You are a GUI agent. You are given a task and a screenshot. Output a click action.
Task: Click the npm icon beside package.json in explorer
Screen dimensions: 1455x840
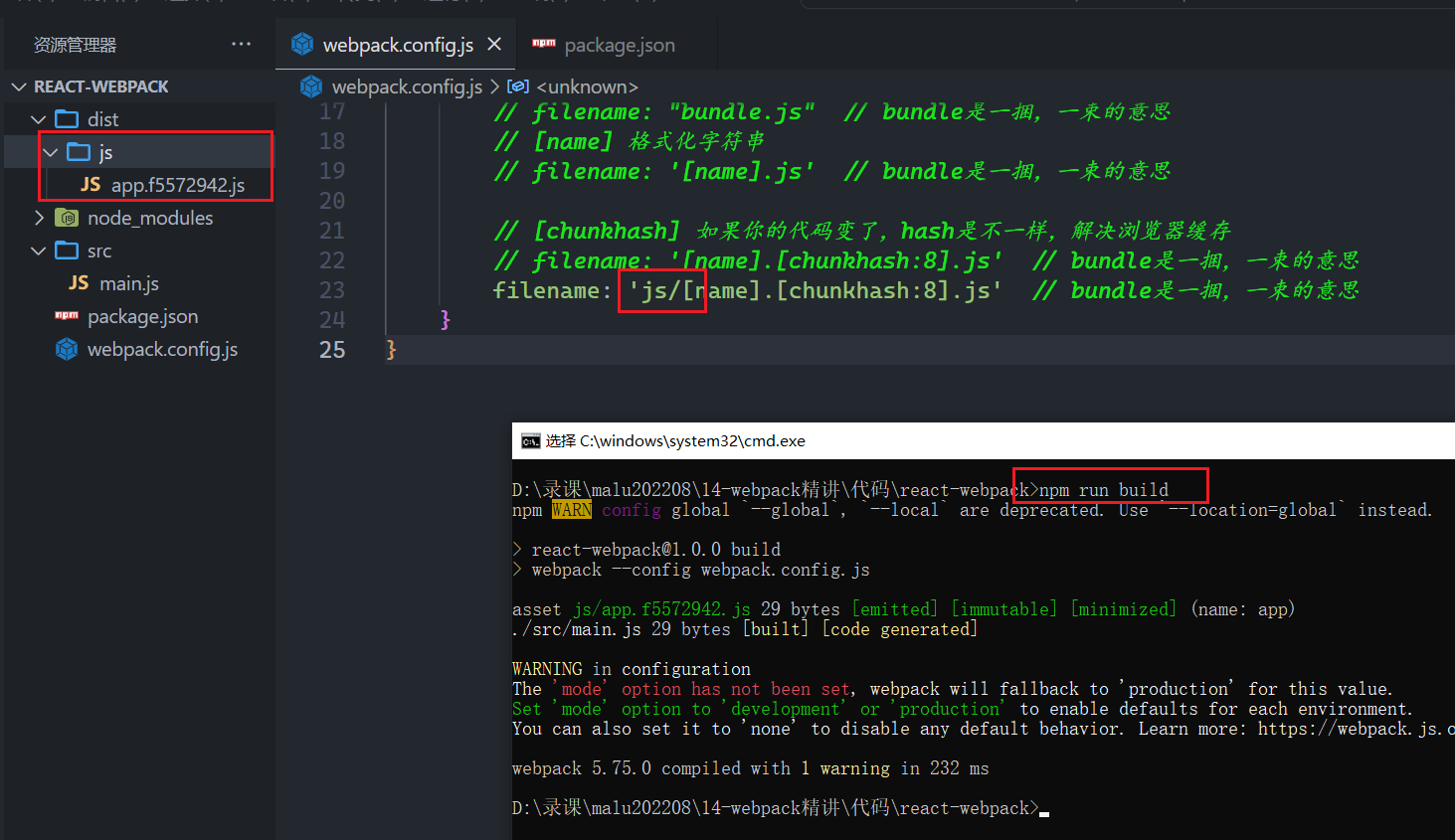coord(67,315)
